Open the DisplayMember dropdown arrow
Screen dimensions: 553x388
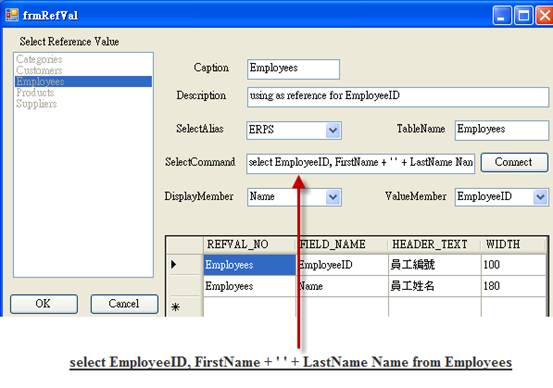coord(333,197)
